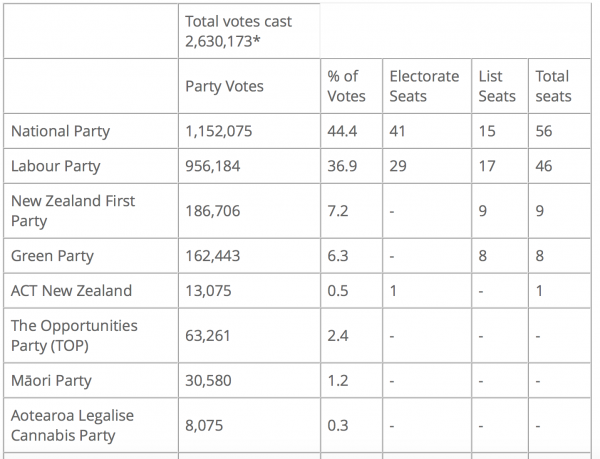This screenshot has width=600, height=459.
Task: Click the ACT New Zealand row label
Action: point(69,291)
